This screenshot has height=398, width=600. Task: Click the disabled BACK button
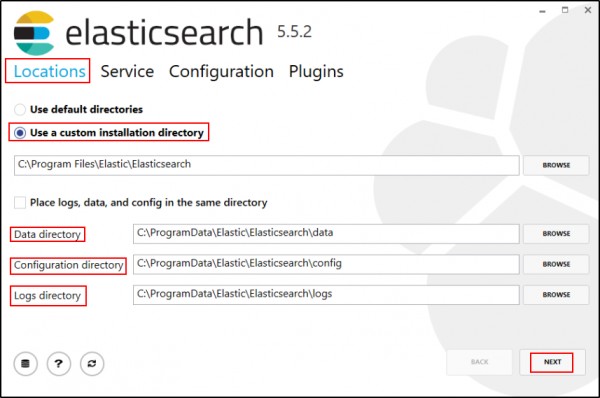click(x=479, y=362)
